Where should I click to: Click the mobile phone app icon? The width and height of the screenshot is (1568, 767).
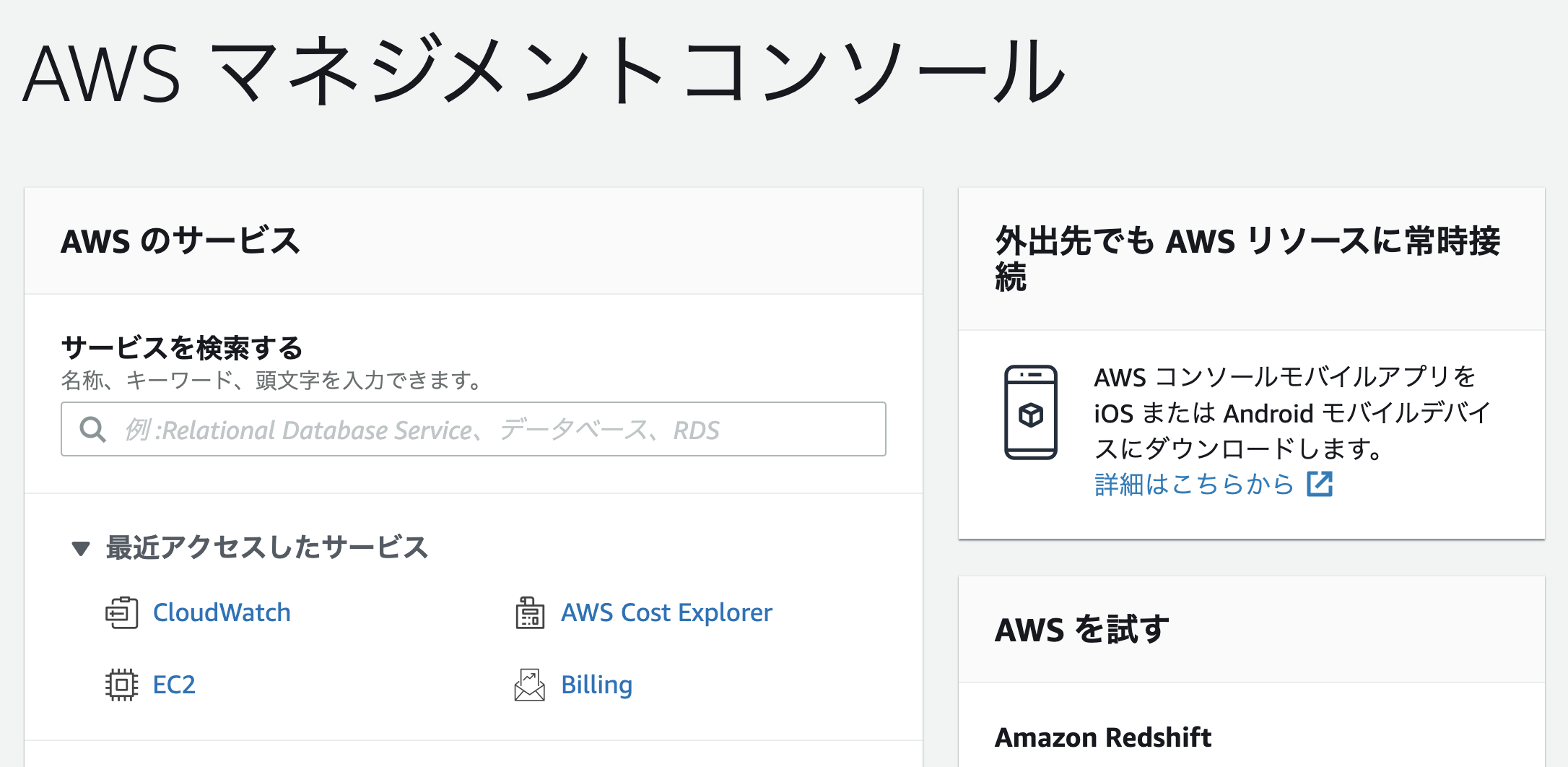pos(1030,412)
